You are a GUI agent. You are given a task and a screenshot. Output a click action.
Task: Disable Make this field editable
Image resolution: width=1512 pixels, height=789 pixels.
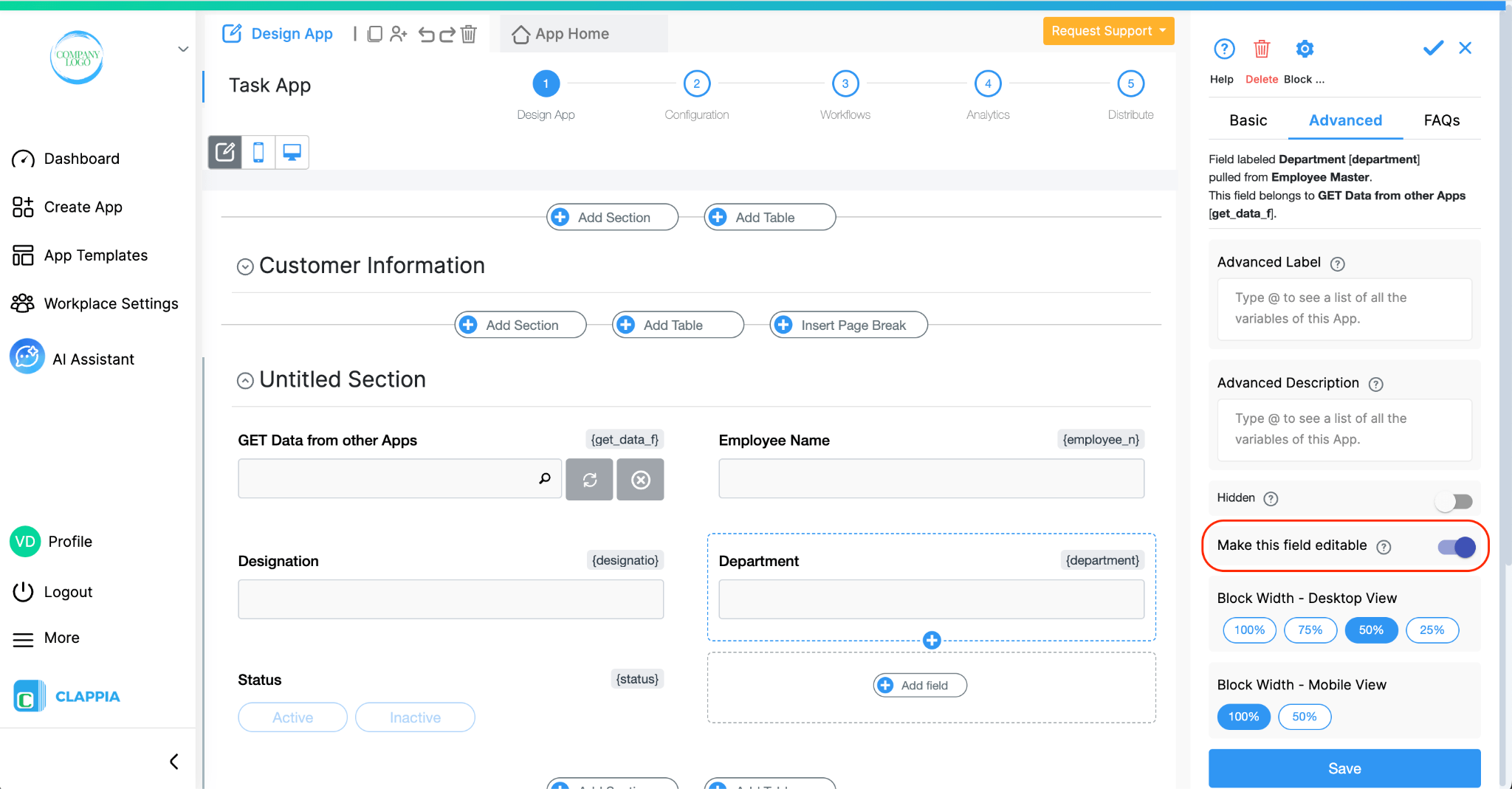(1455, 547)
